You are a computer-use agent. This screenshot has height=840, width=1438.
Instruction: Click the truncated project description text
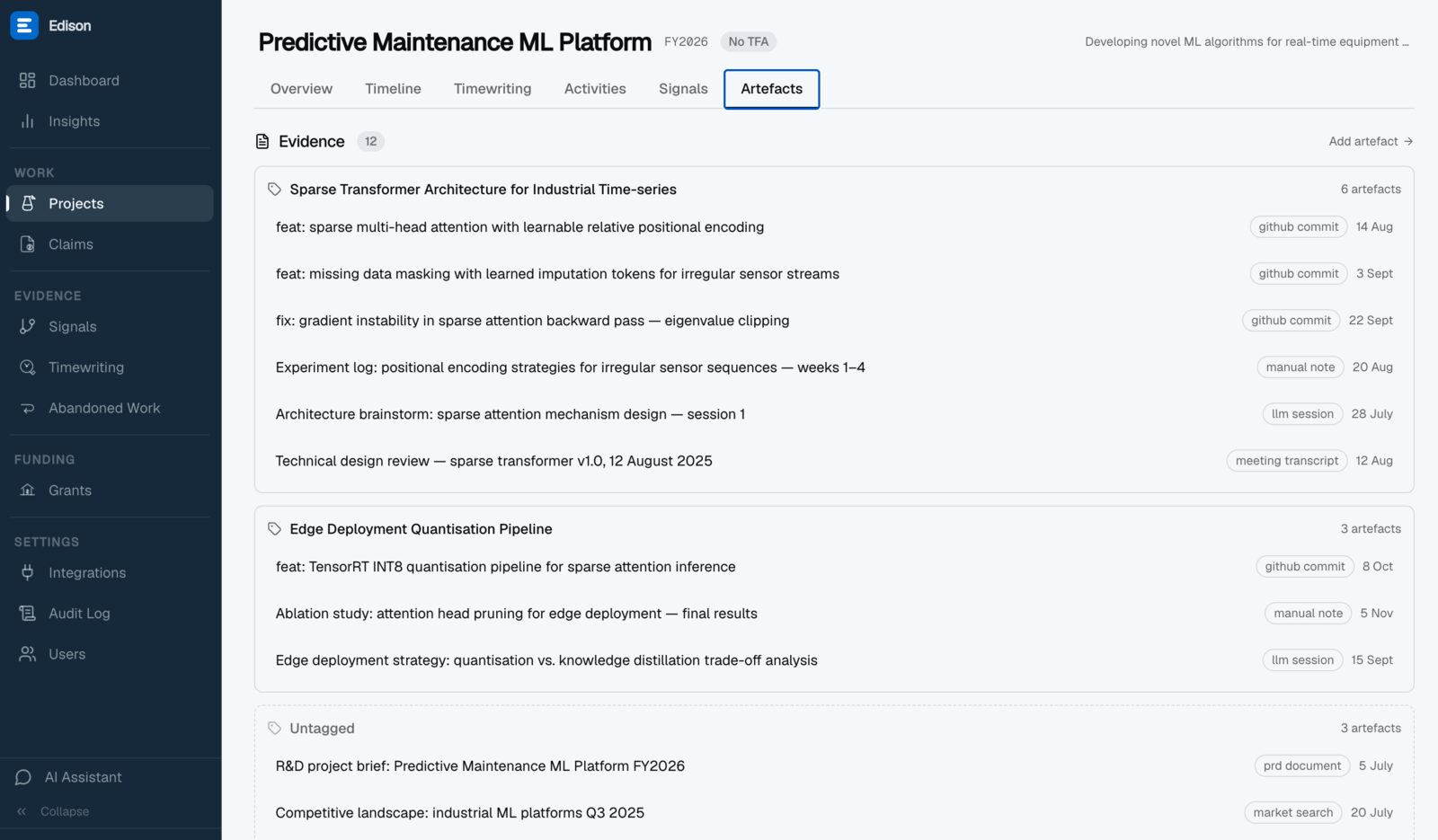[x=1247, y=42]
